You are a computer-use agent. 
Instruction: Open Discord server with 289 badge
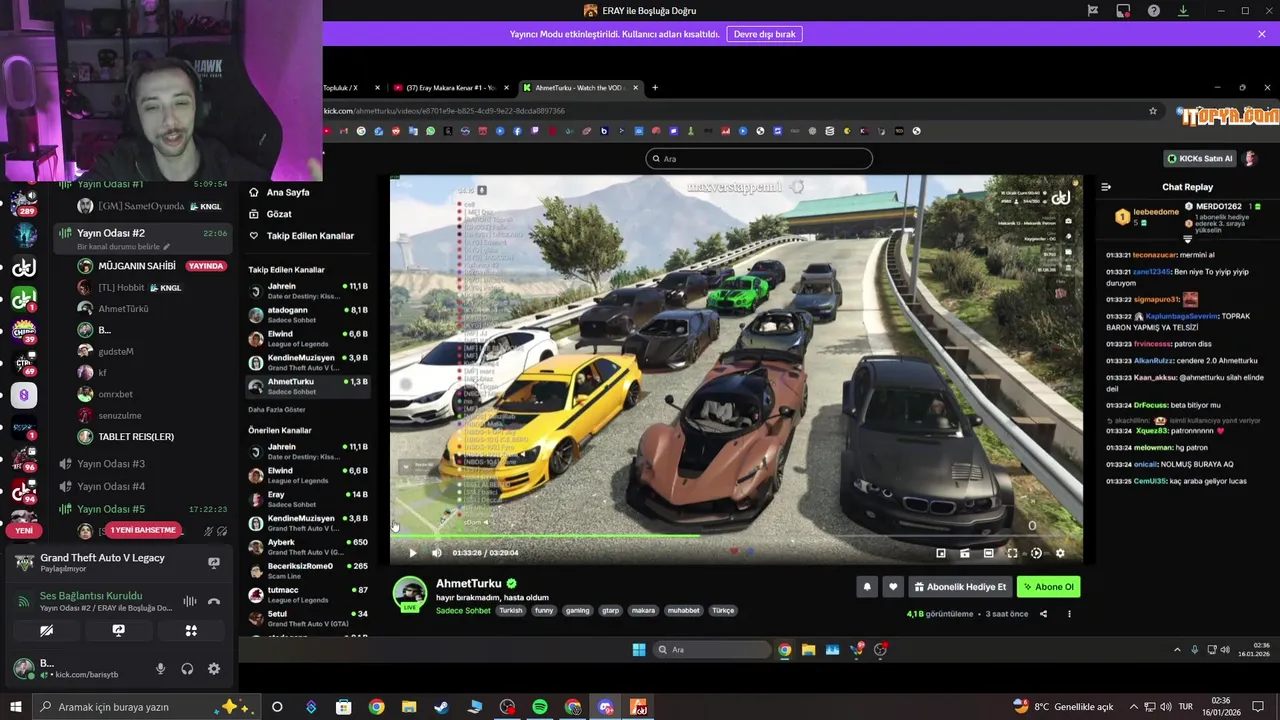tap(24, 203)
